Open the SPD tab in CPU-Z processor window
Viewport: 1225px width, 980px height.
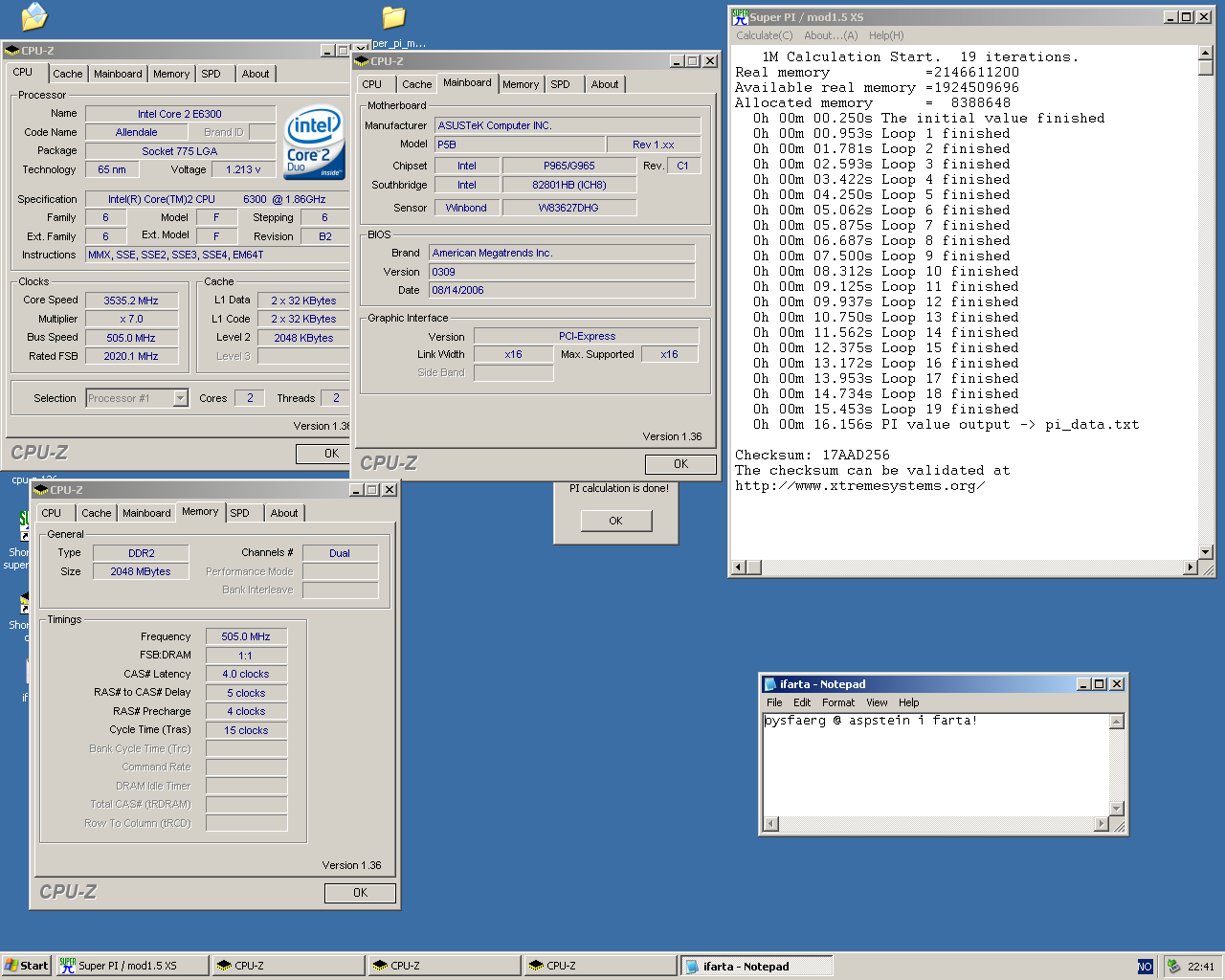(x=211, y=74)
